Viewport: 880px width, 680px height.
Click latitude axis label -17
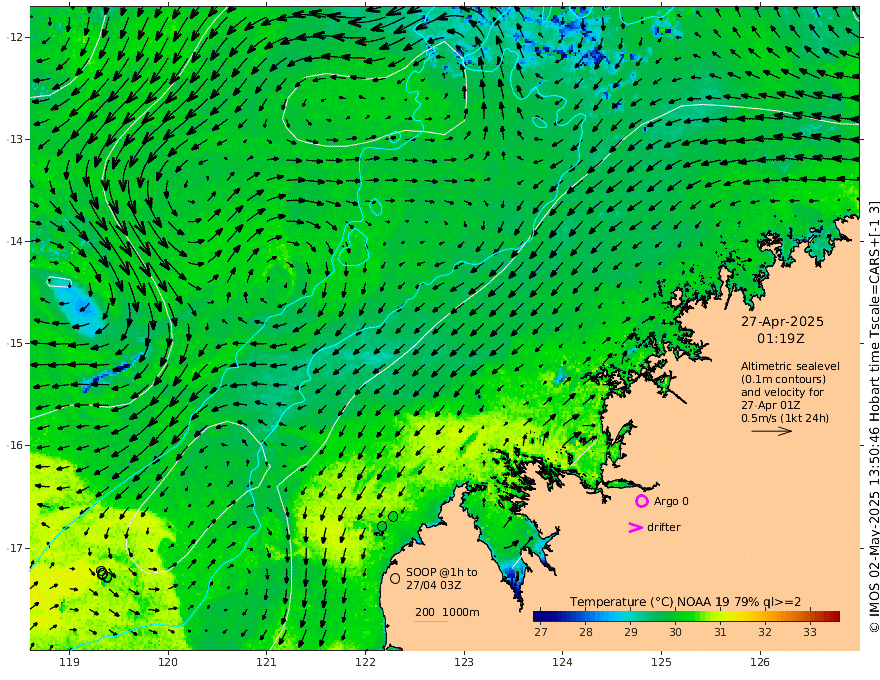14,548
